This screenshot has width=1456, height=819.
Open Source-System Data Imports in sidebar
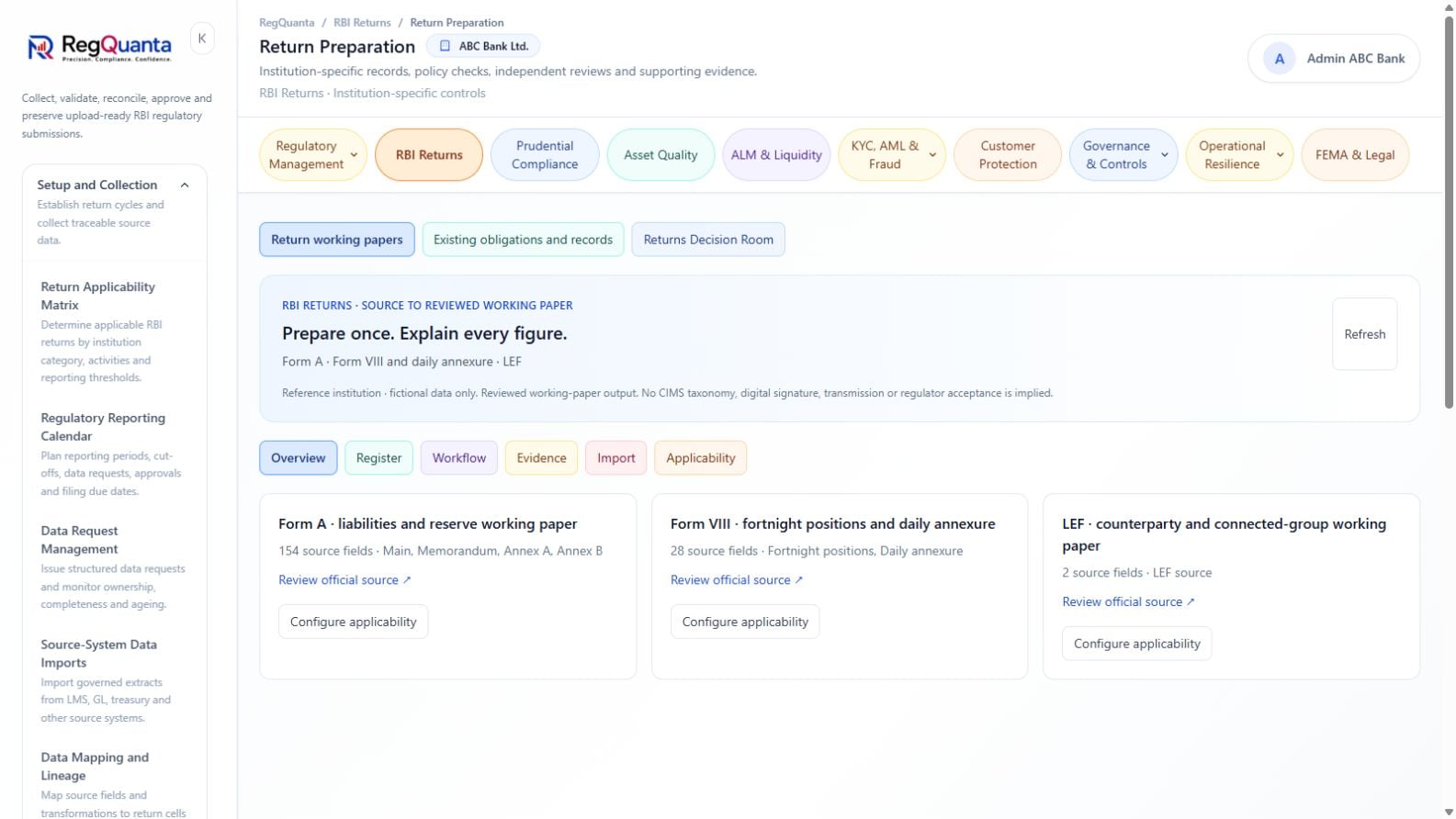(x=115, y=680)
